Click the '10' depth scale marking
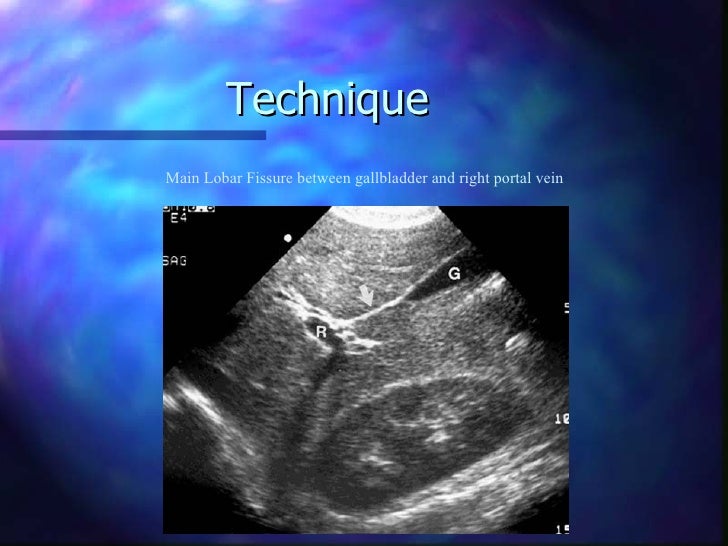 [x=562, y=419]
